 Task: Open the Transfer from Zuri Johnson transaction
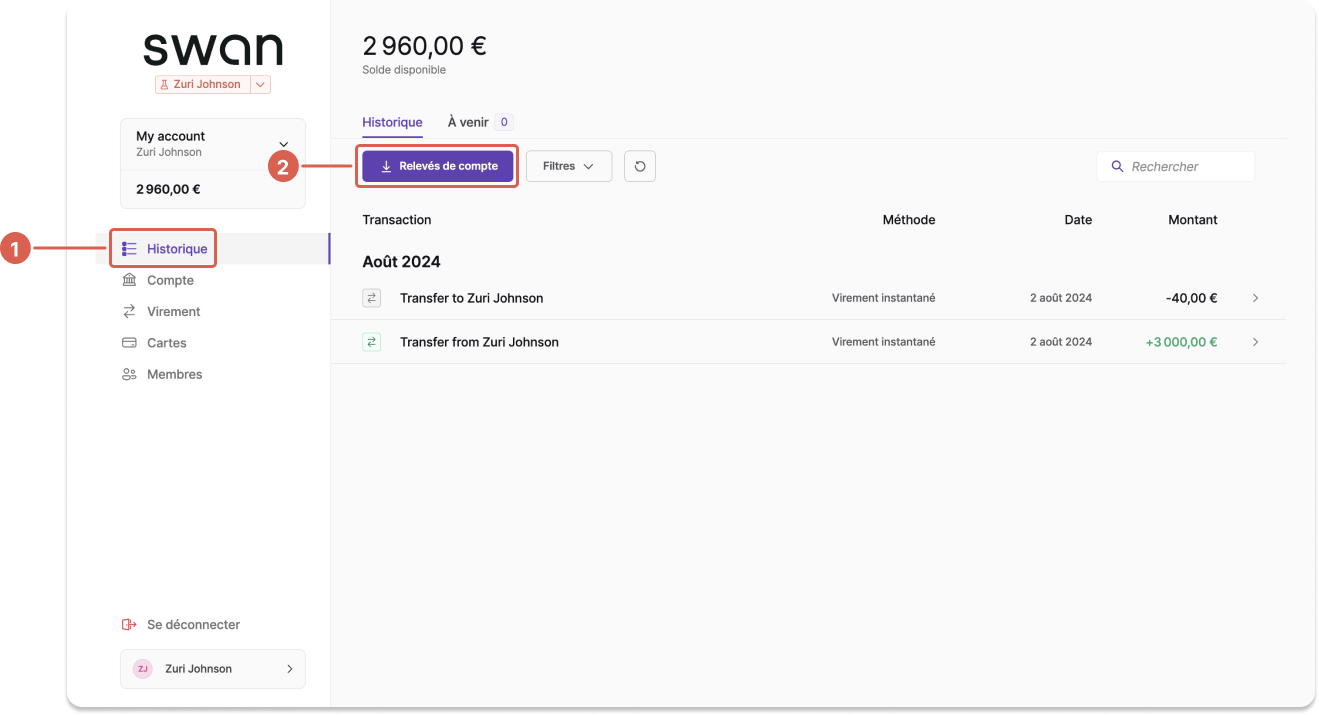(808, 342)
